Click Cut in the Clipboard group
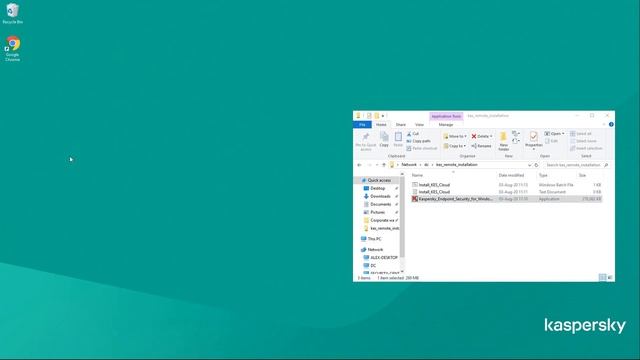The width and height of the screenshot is (640, 360). point(413,134)
